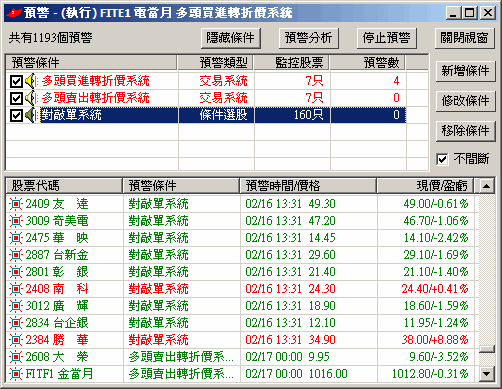The width and height of the screenshot is (502, 389).
Task: Click alert icon beside 2409 友達
Action: [x=16, y=204]
